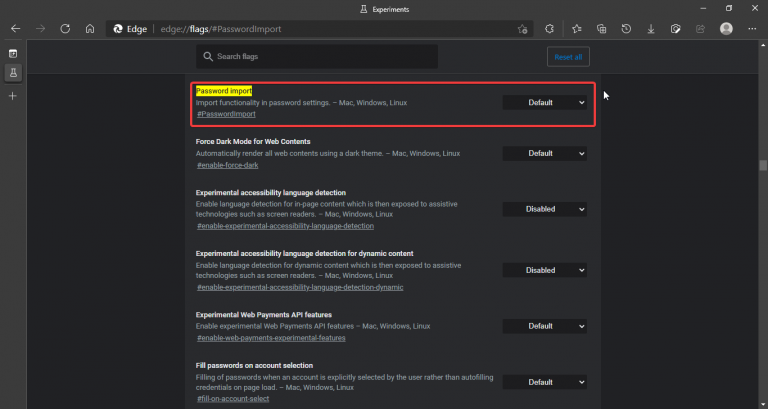Click the Share icon in toolbar
The width and height of the screenshot is (768, 409).
700,29
